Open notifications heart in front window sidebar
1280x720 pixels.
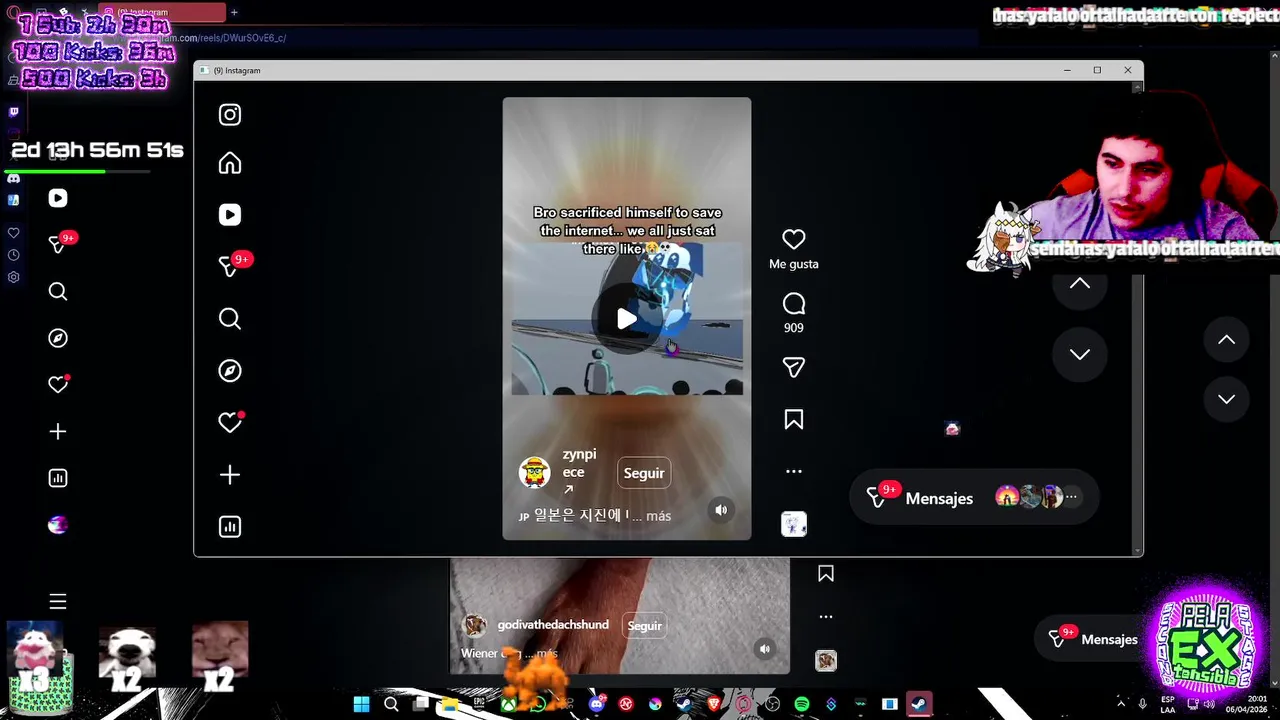230,423
